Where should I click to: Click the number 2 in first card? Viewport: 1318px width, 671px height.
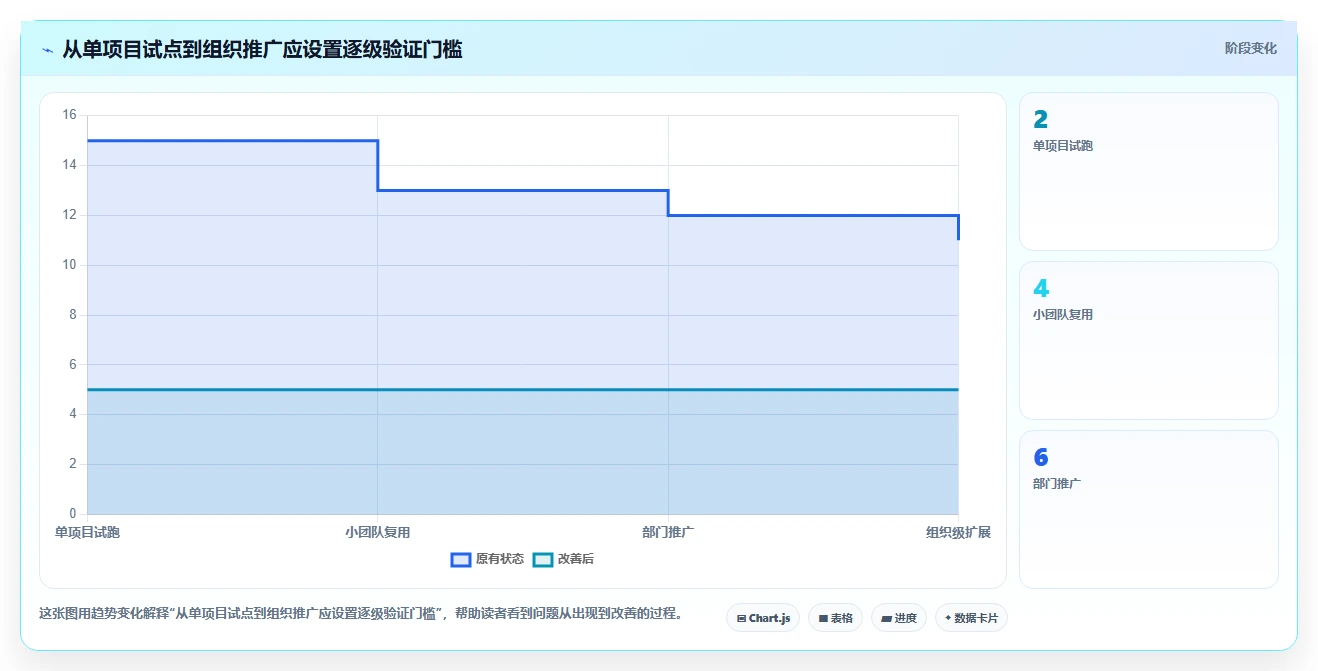(x=1041, y=120)
